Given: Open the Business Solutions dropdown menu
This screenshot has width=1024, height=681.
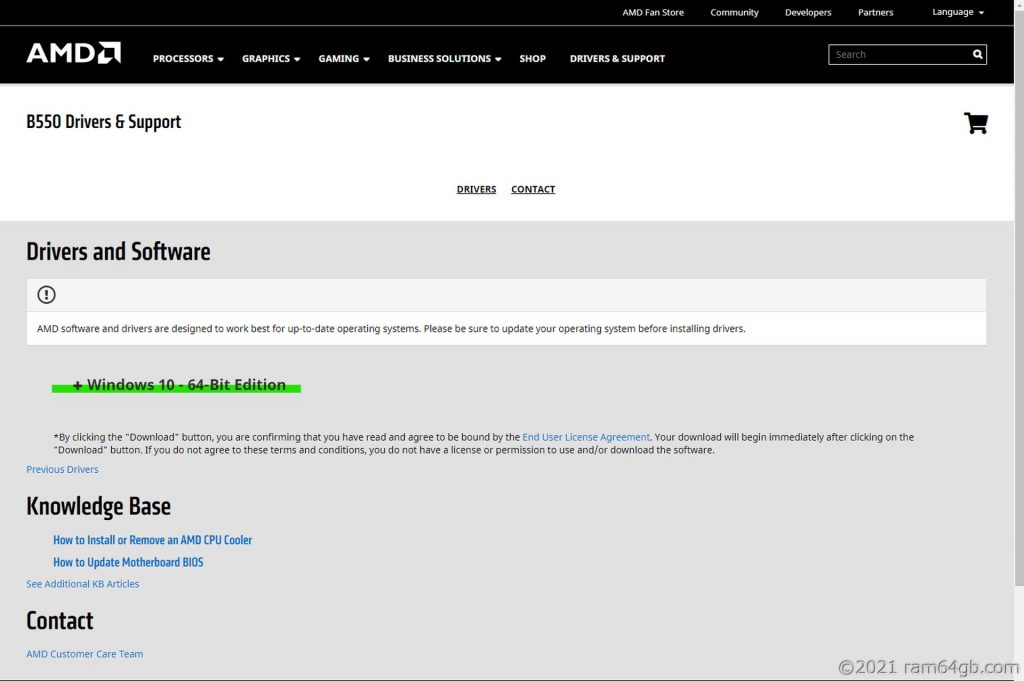Looking at the screenshot, I should point(445,59).
